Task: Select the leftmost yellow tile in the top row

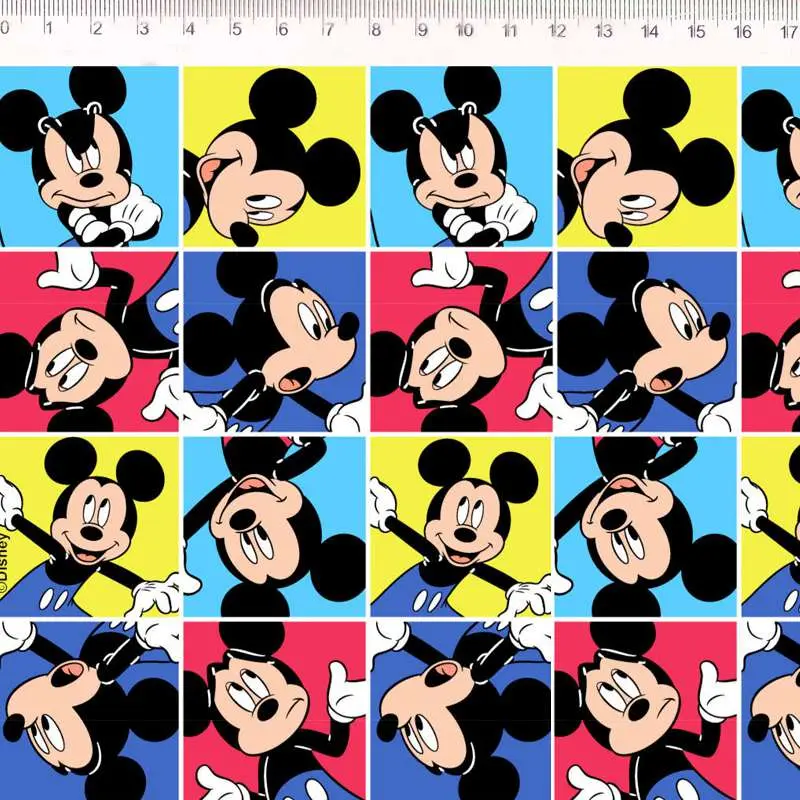Action: click(274, 156)
